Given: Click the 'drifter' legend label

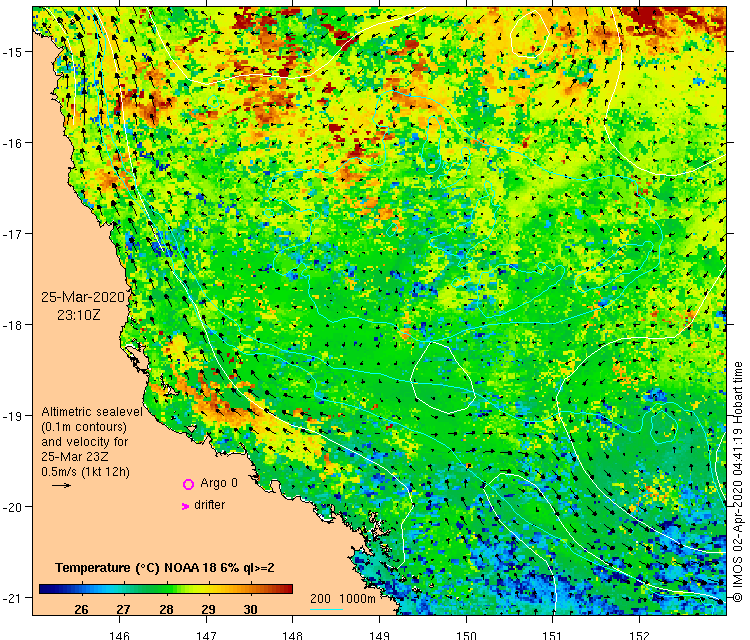Looking at the screenshot, I should click(210, 505).
